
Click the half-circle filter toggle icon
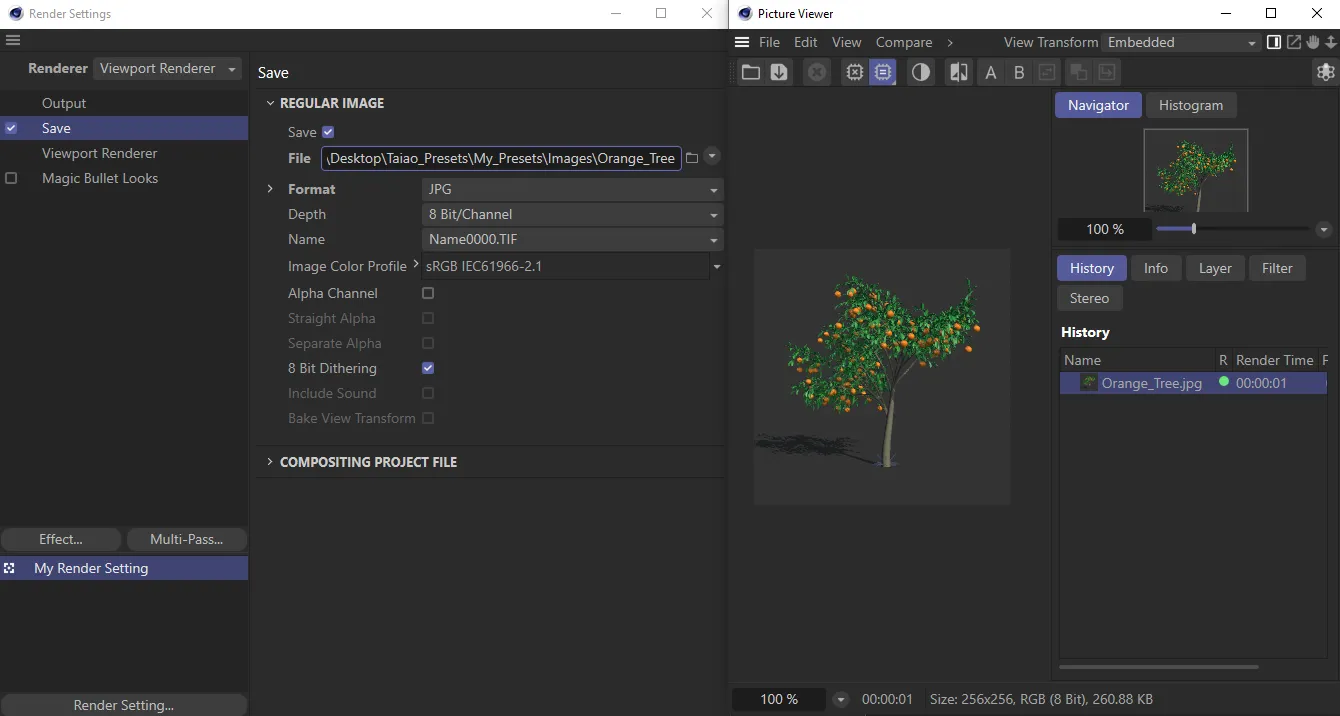point(920,72)
